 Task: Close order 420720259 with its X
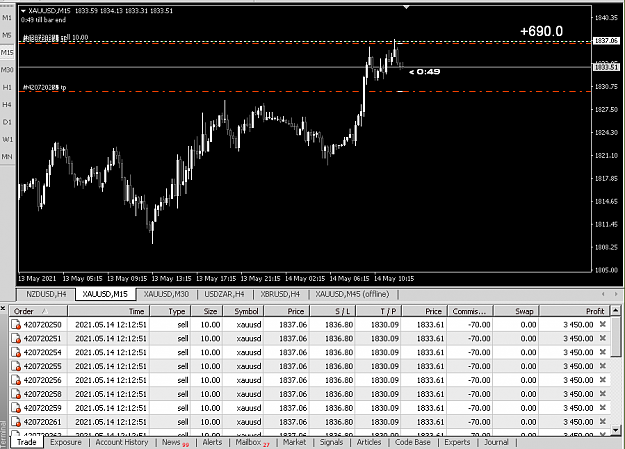pyautogui.click(x=603, y=408)
